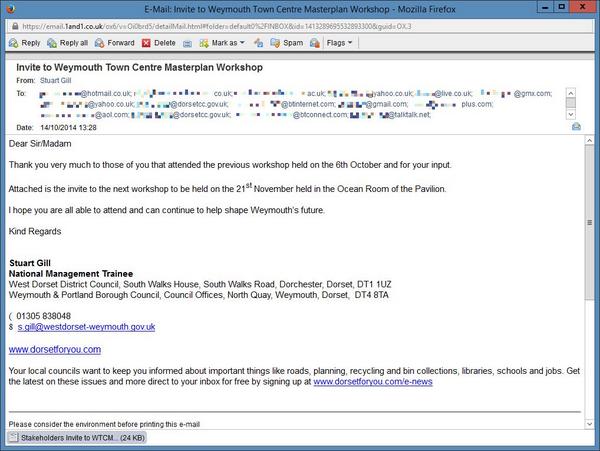Image resolution: width=600 pixels, height=451 pixels.
Task: Click the attachment file icon
Action: point(13,437)
